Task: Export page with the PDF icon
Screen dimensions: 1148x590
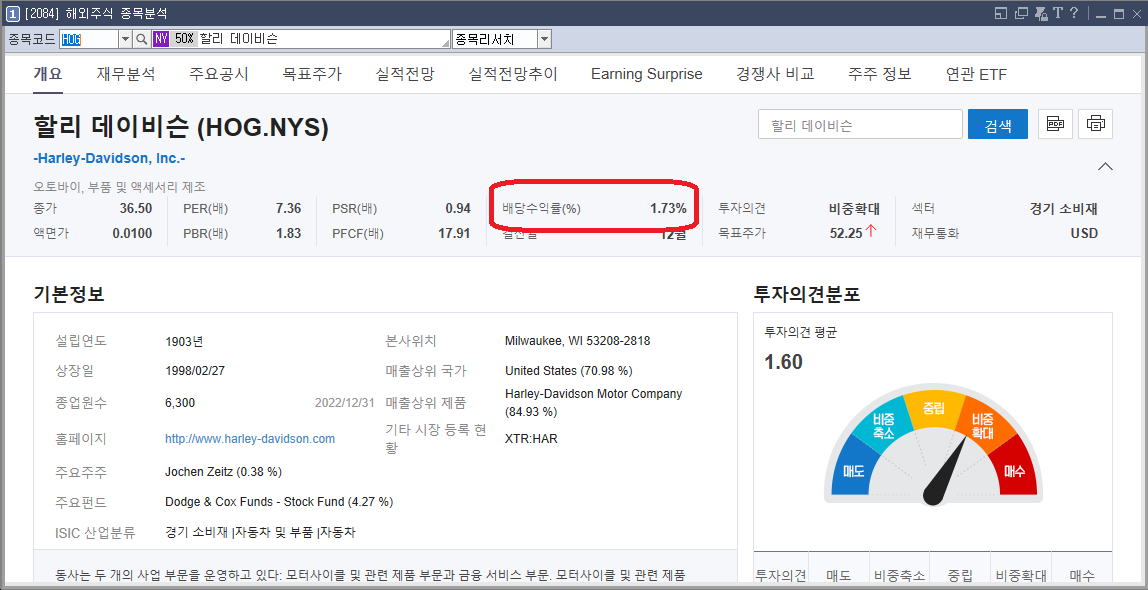Action: tap(1055, 124)
